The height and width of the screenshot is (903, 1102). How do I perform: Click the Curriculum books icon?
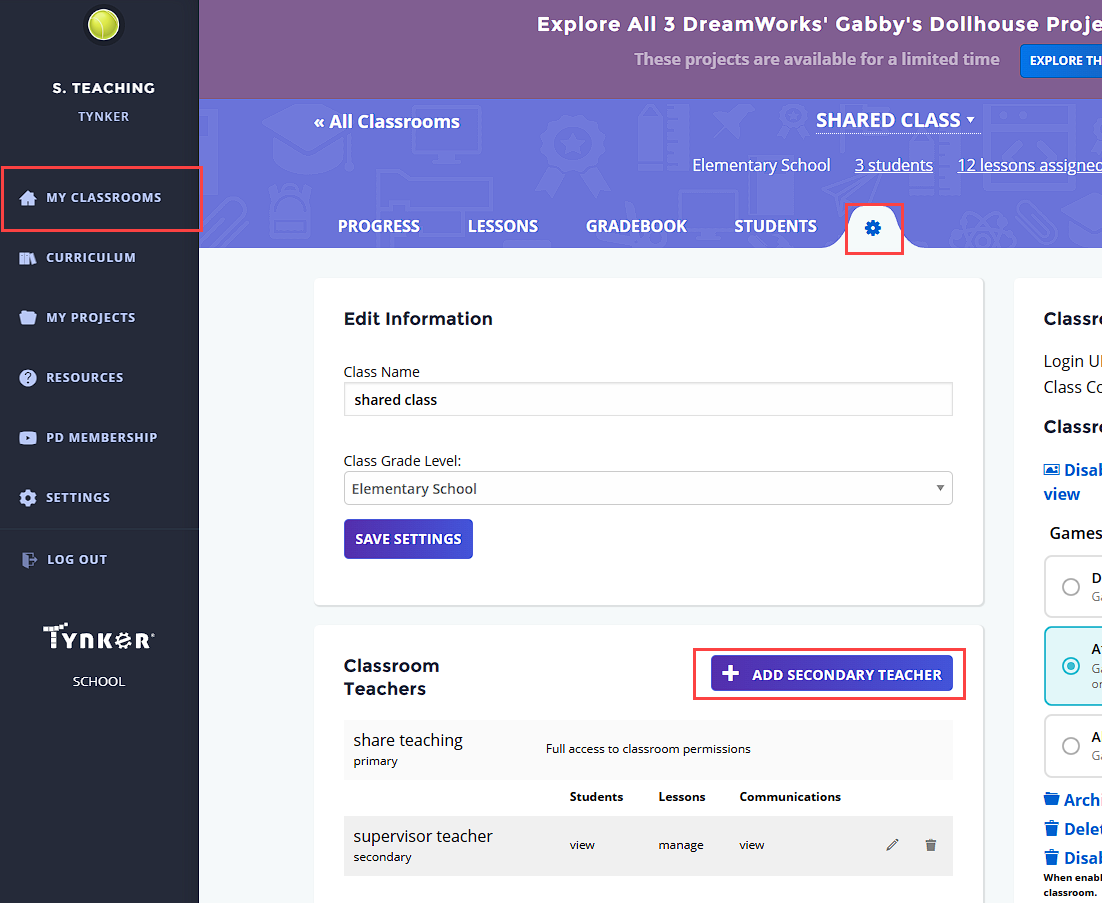[27, 258]
